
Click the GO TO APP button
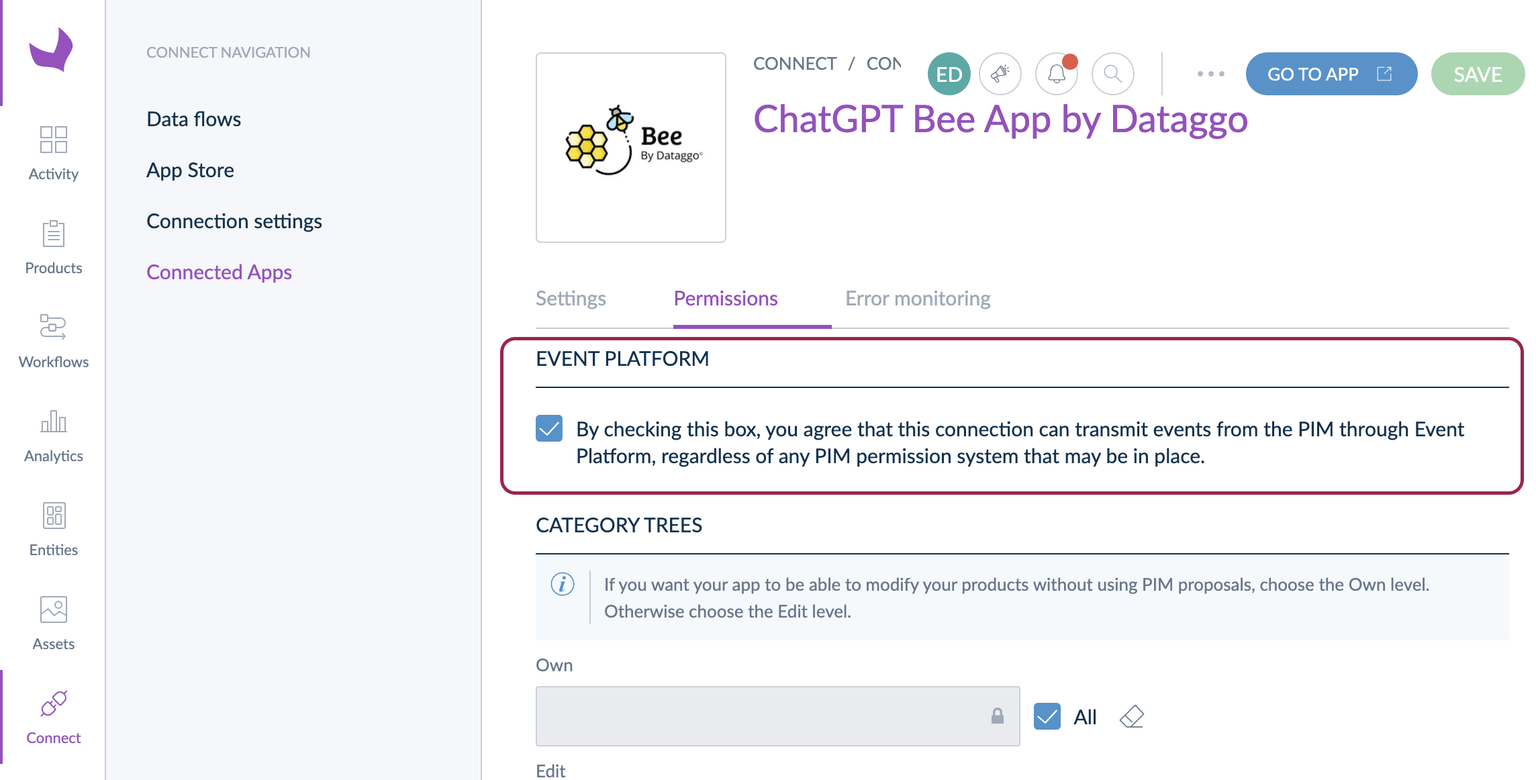pos(1331,74)
